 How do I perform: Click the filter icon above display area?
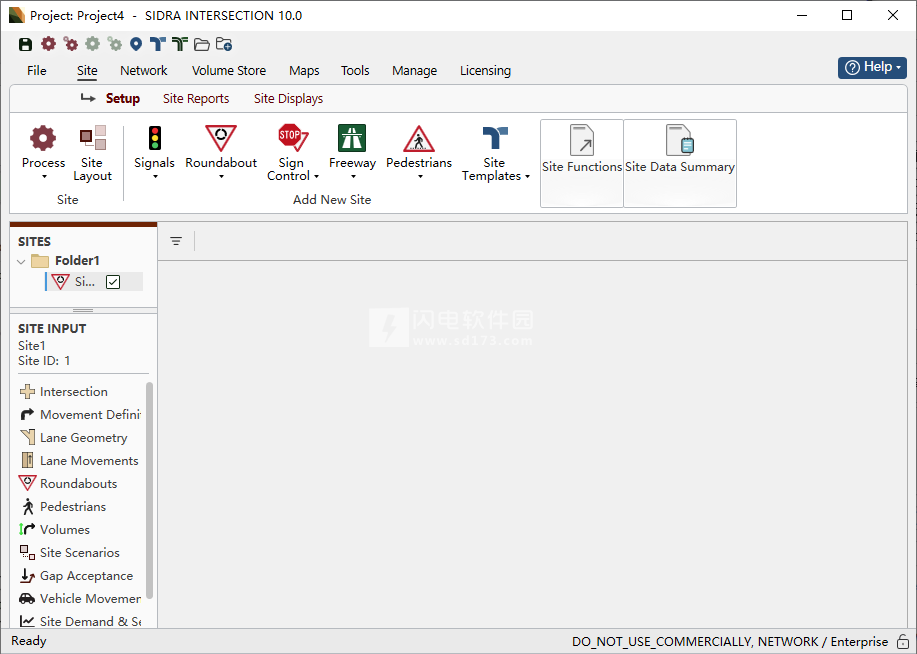pos(176,241)
